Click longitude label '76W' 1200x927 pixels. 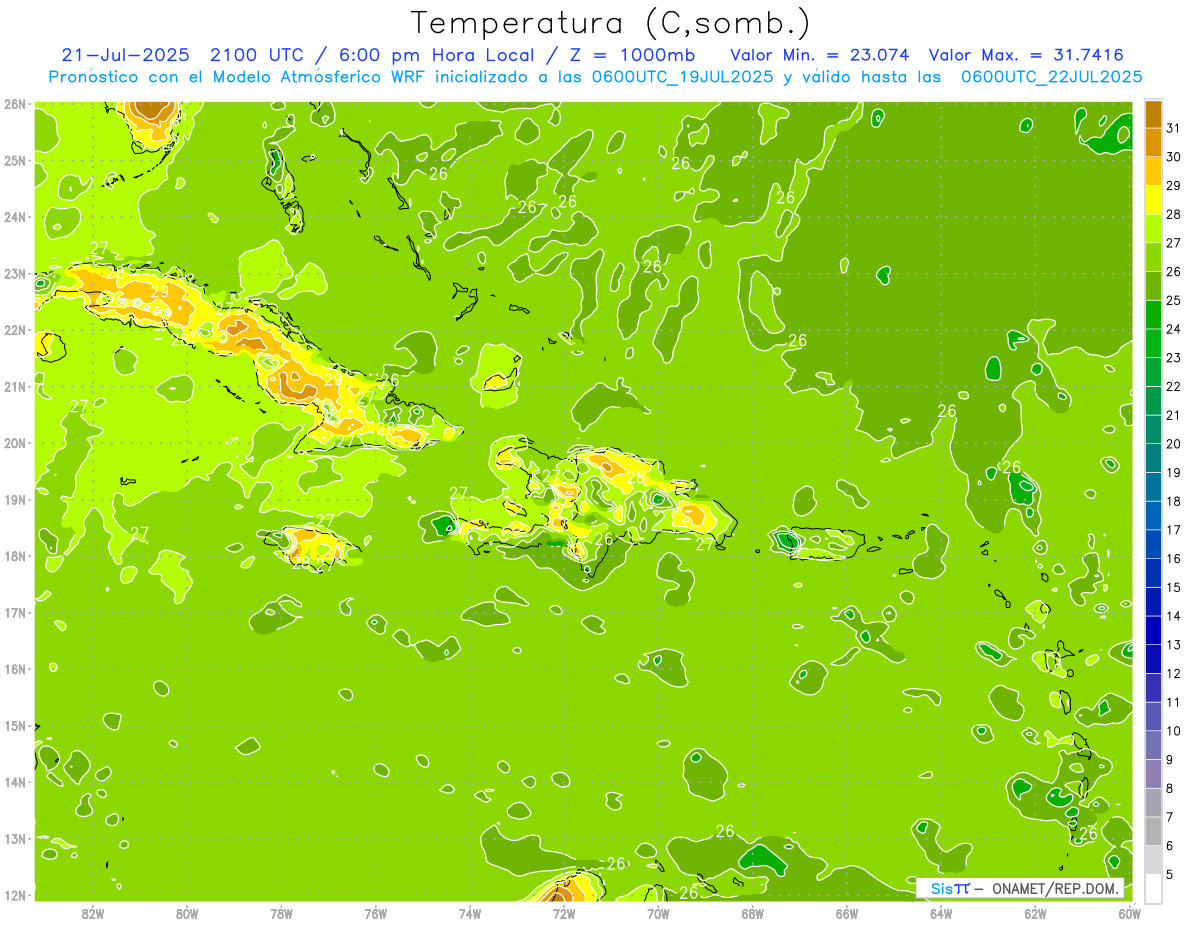(376, 913)
